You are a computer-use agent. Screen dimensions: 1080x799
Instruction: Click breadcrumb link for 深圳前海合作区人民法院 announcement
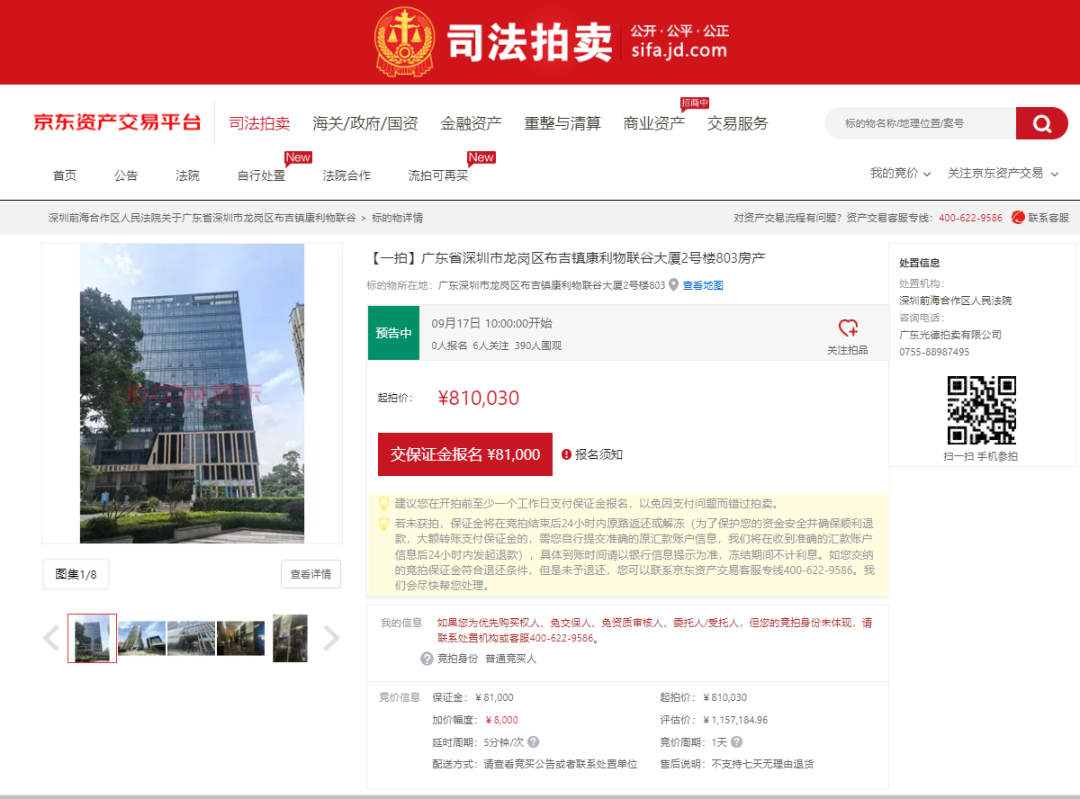[202, 218]
